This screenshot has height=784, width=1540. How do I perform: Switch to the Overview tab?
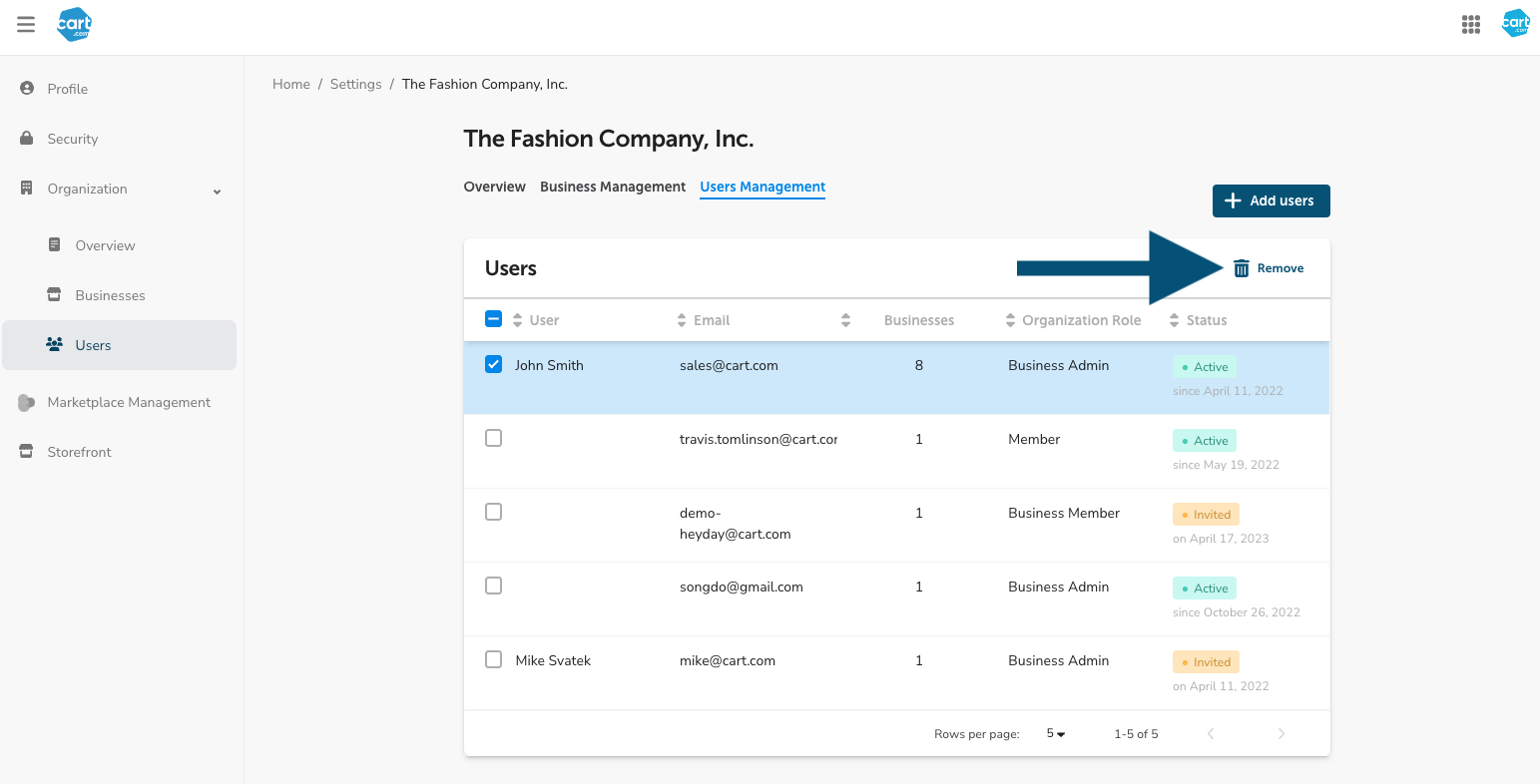tap(494, 187)
